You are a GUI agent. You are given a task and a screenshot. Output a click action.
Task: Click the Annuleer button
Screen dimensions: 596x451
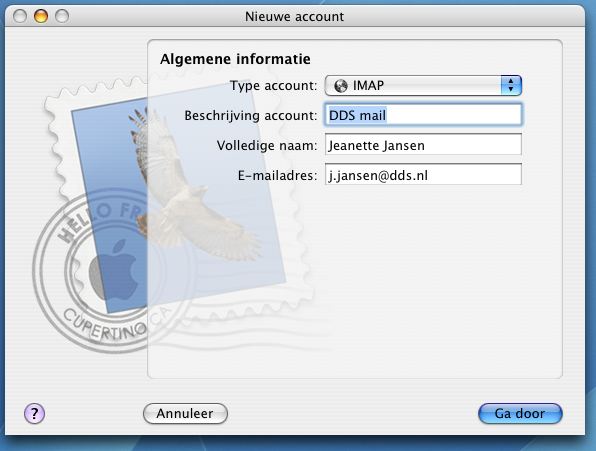coord(185,413)
